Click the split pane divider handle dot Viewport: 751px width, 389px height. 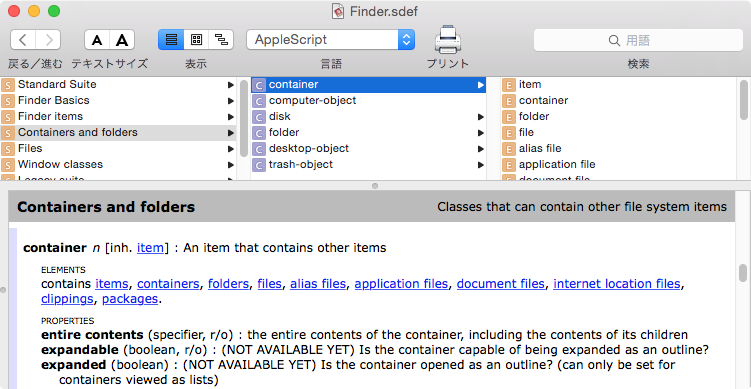[375, 185]
